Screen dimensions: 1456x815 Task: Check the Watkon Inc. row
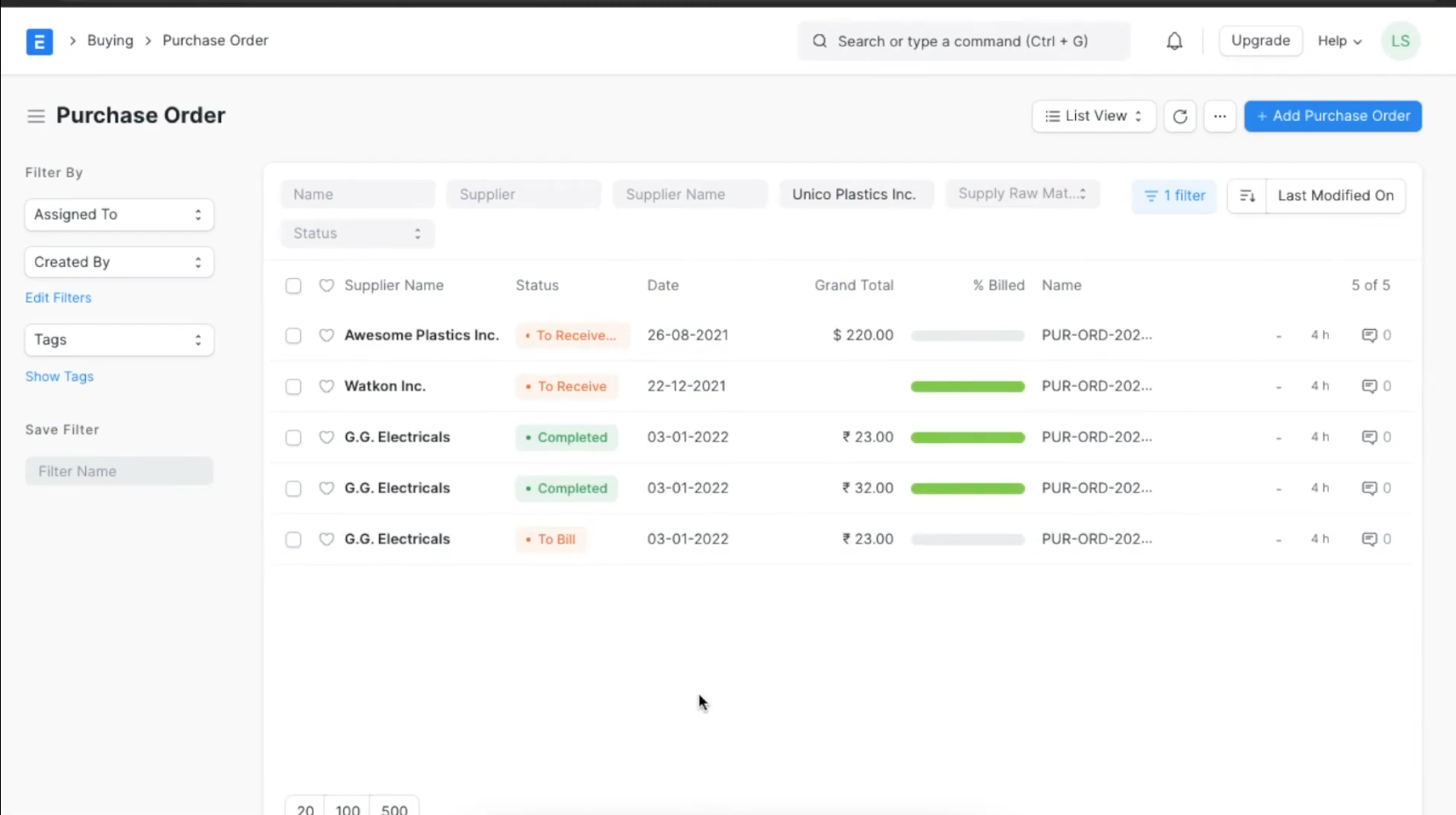click(x=293, y=386)
